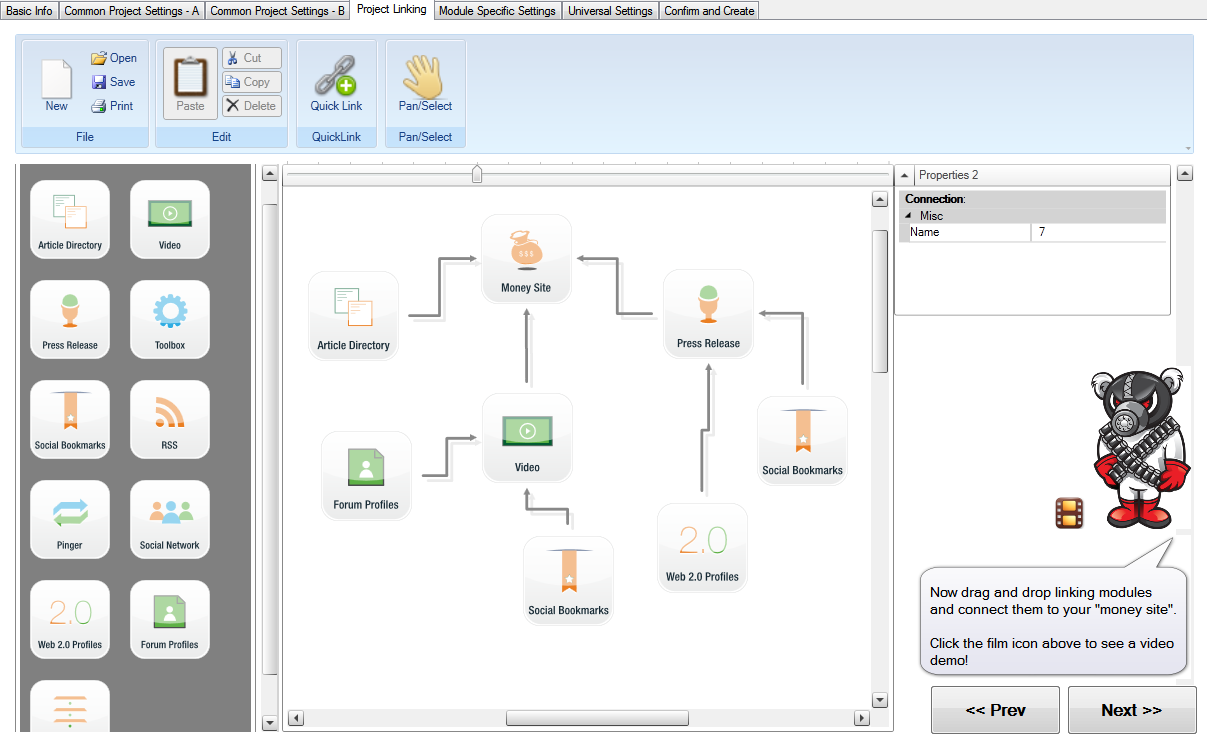Screen dimensions: 1207x741
Task: Print the linking diagram
Action: pyautogui.click(x=112, y=106)
